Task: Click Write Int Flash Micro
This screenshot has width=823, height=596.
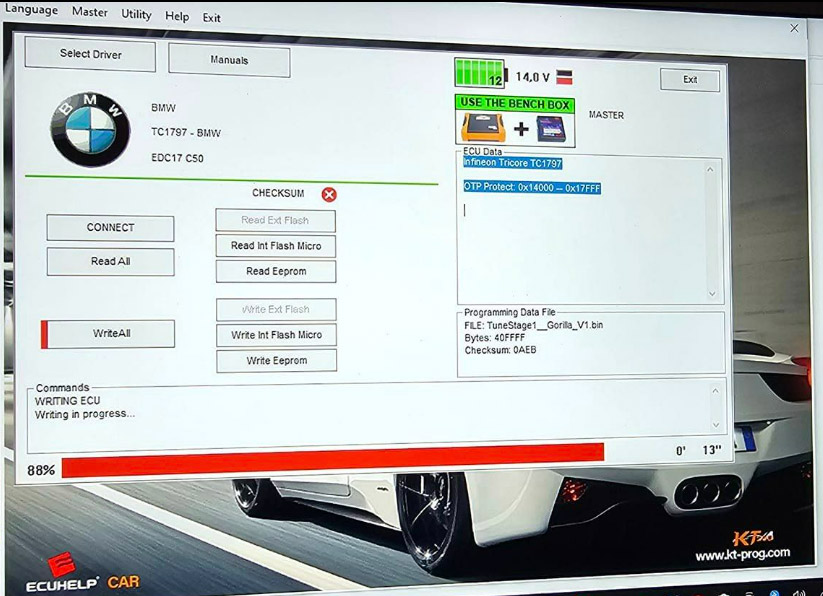Action: [277, 335]
